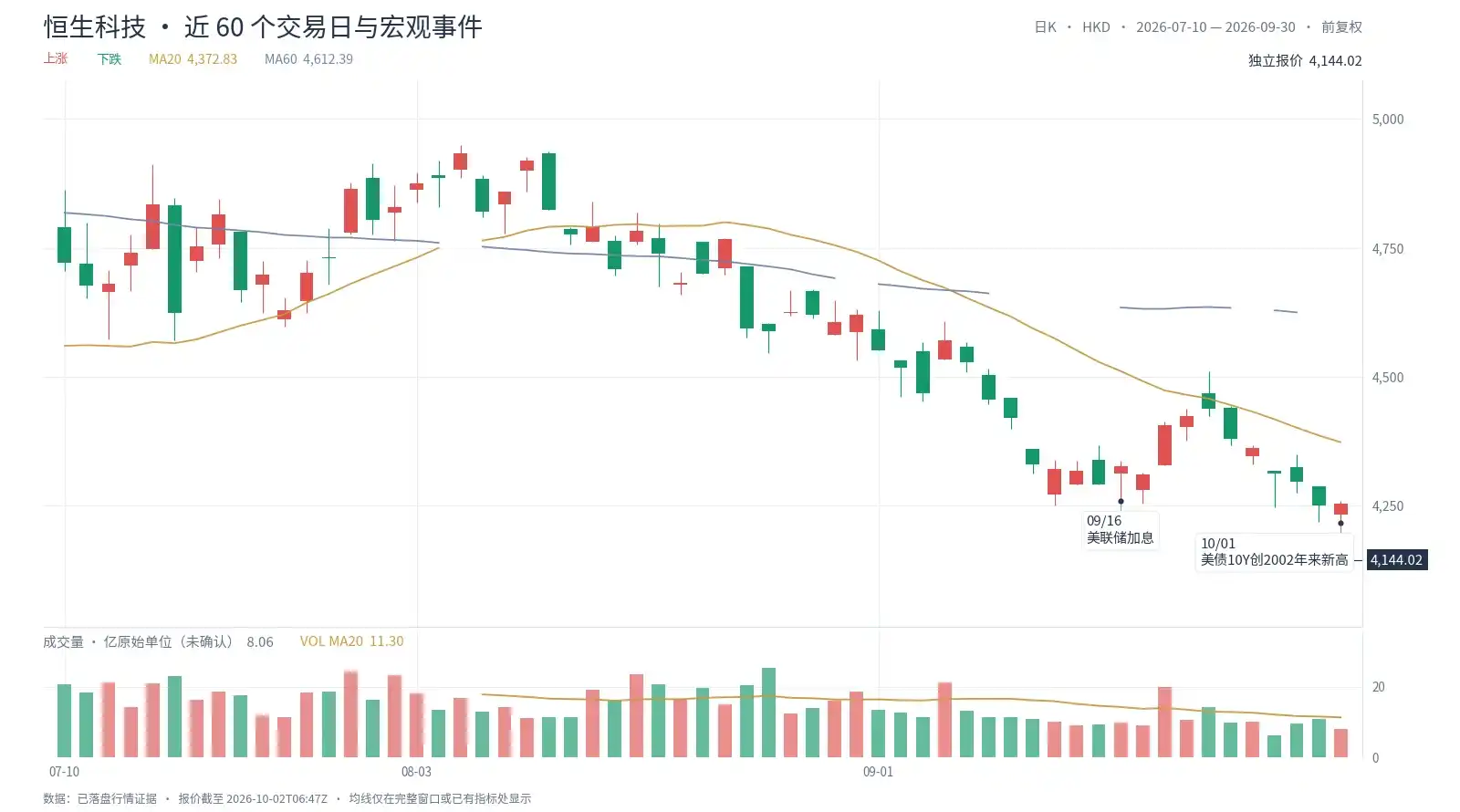The width and height of the screenshot is (1460, 812).
Task: Click the 前复权 adjustment option
Action: coord(1341,27)
